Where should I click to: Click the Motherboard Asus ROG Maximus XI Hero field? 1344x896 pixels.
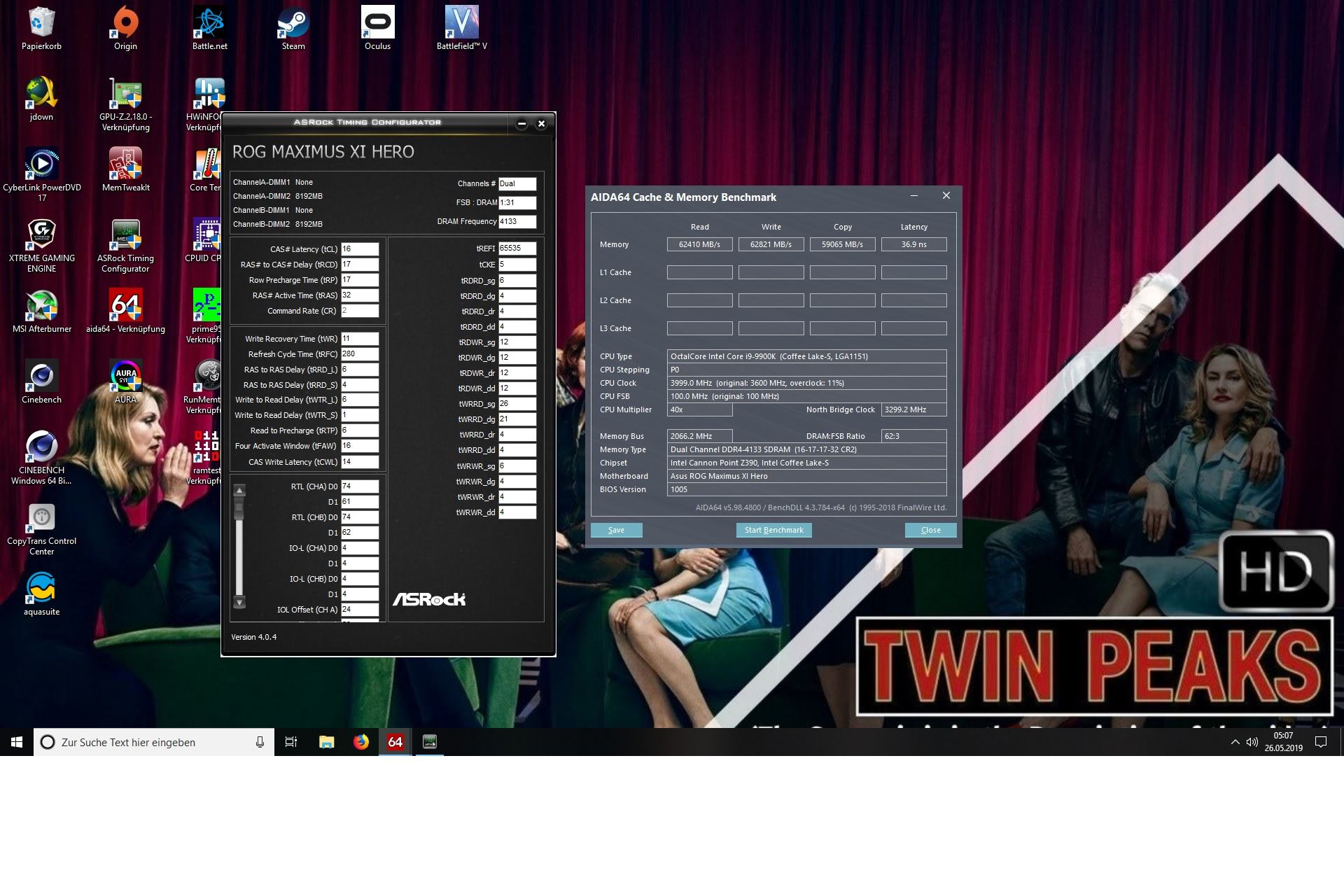click(806, 476)
